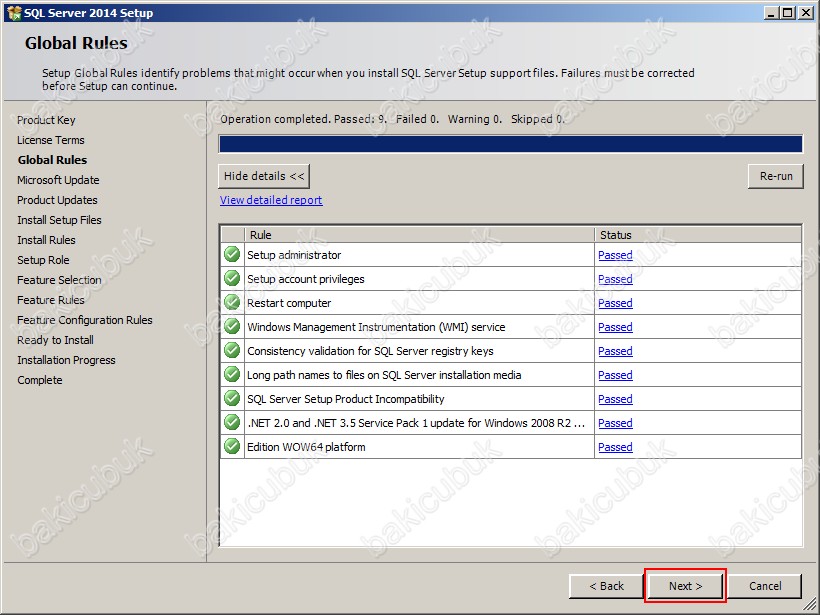Select License Terms step in sidebar

pyautogui.click(x=51, y=140)
